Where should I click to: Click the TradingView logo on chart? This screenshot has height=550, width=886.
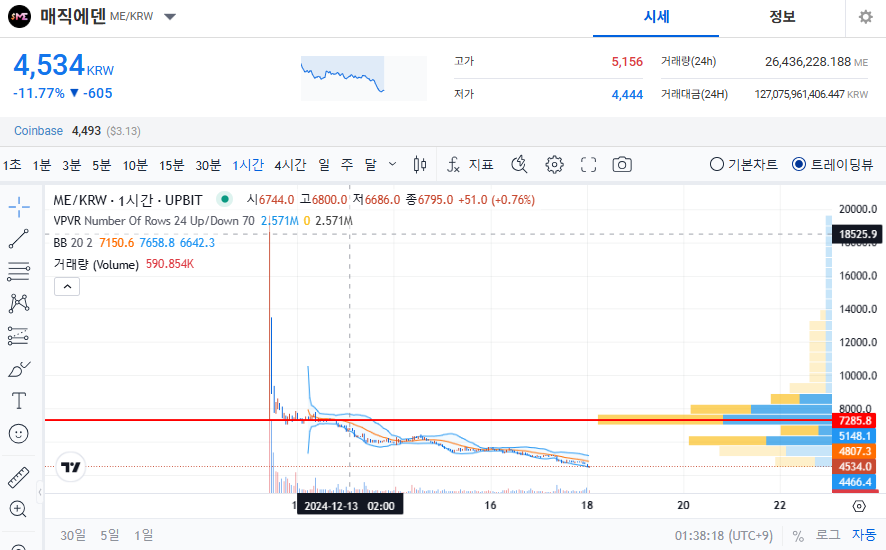71,467
